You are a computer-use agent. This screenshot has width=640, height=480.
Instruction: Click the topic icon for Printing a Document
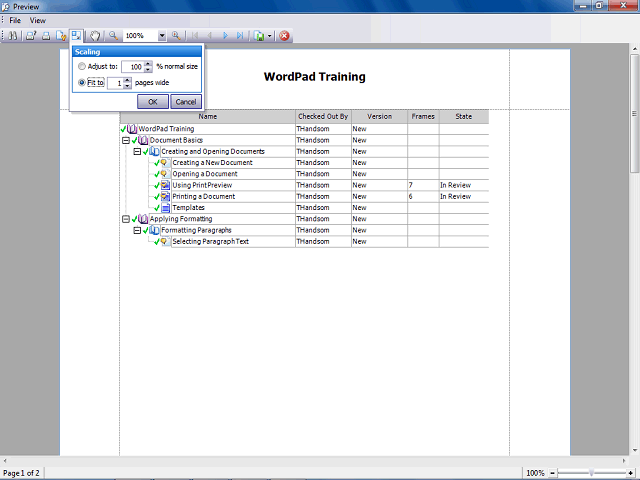pos(165,197)
